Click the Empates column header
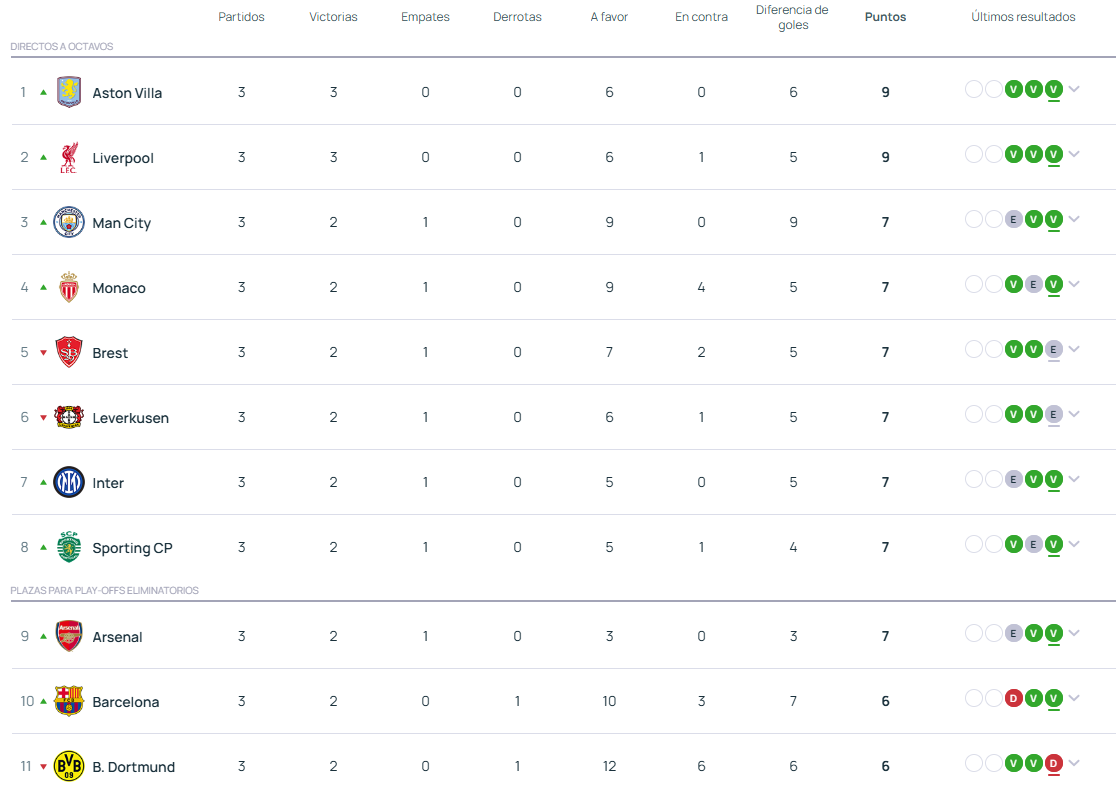 (425, 17)
